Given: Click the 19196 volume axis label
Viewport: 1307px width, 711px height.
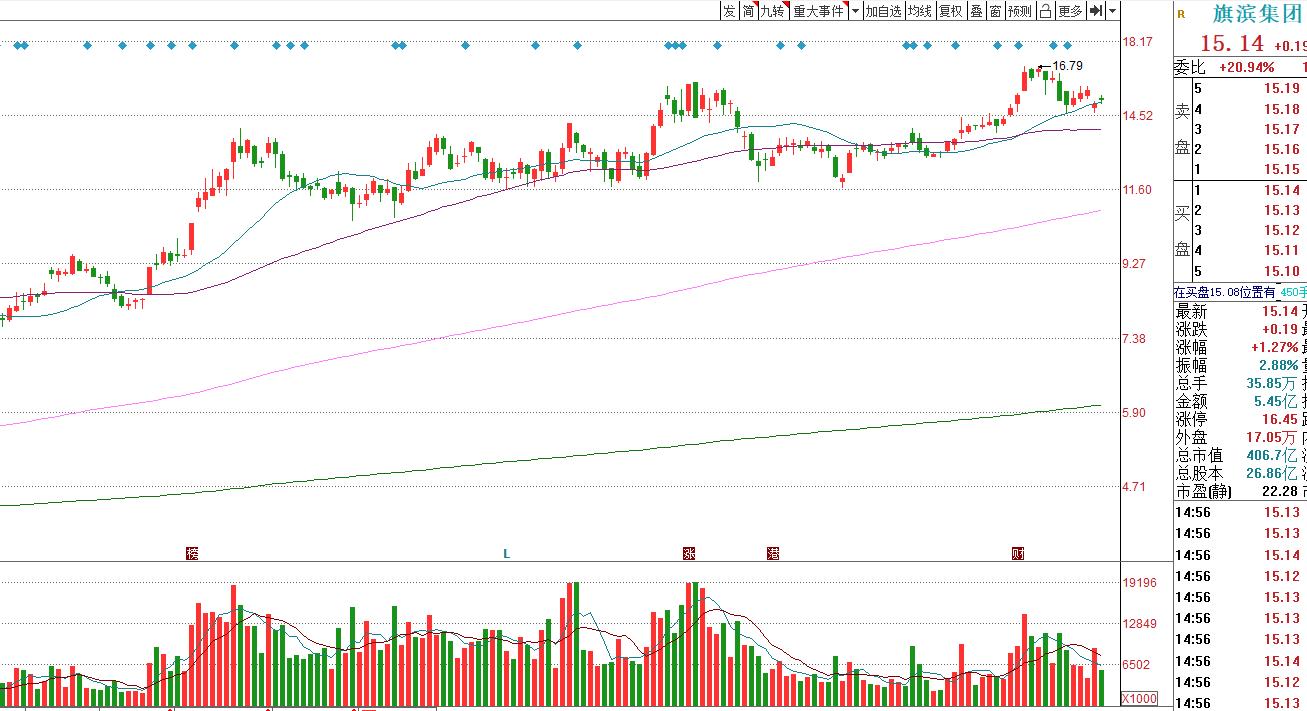Looking at the screenshot, I should tap(1139, 582).
